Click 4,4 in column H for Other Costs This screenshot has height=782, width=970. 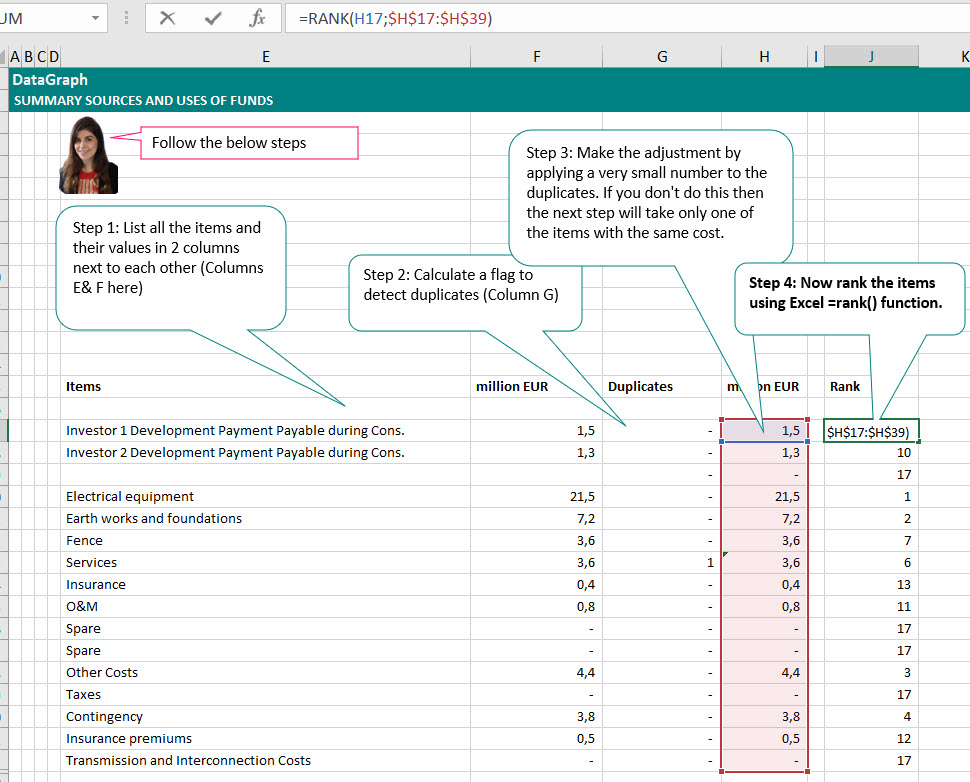765,672
